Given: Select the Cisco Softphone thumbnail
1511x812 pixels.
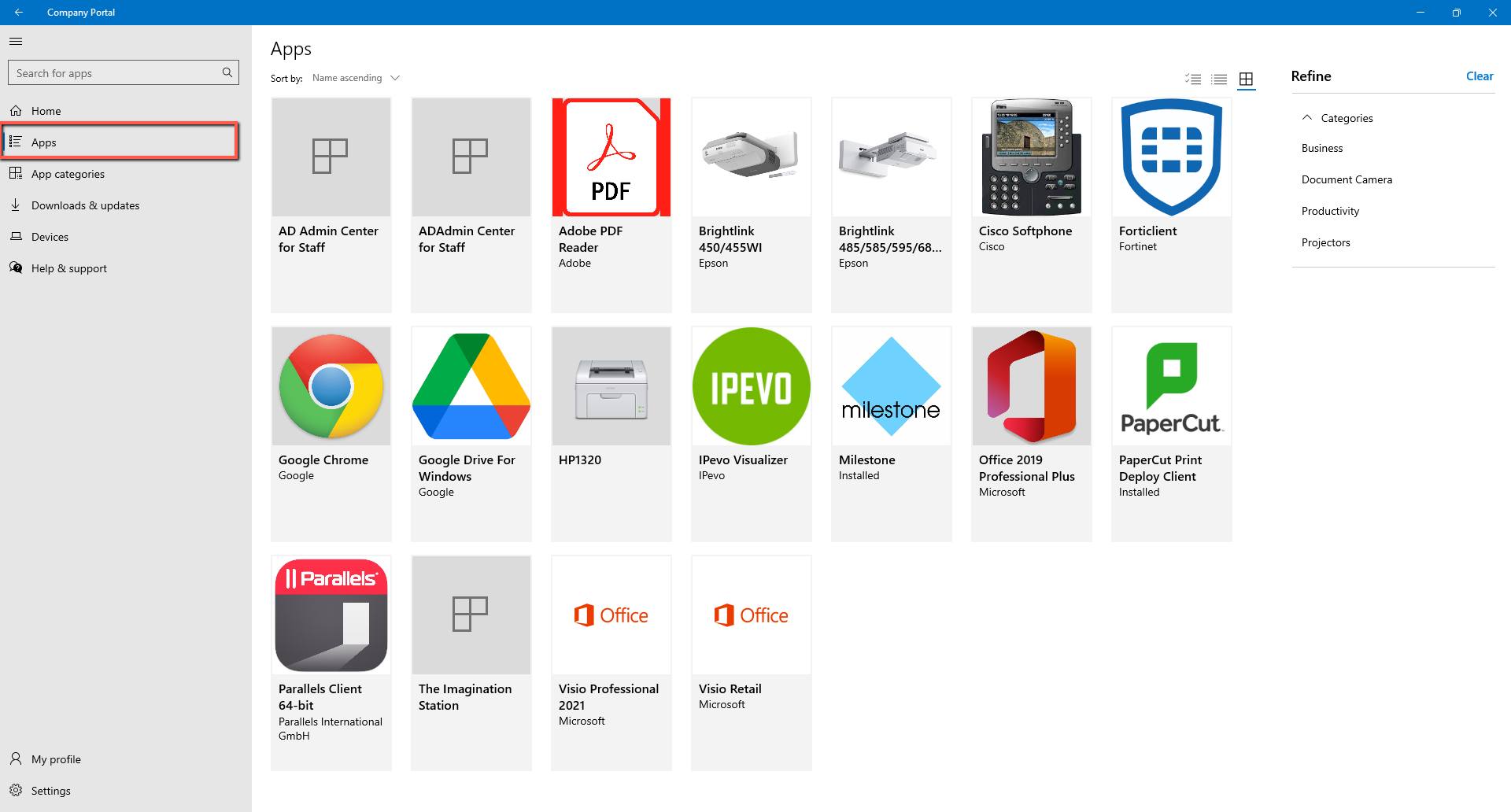Looking at the screenshot, I should [1031, 157].
